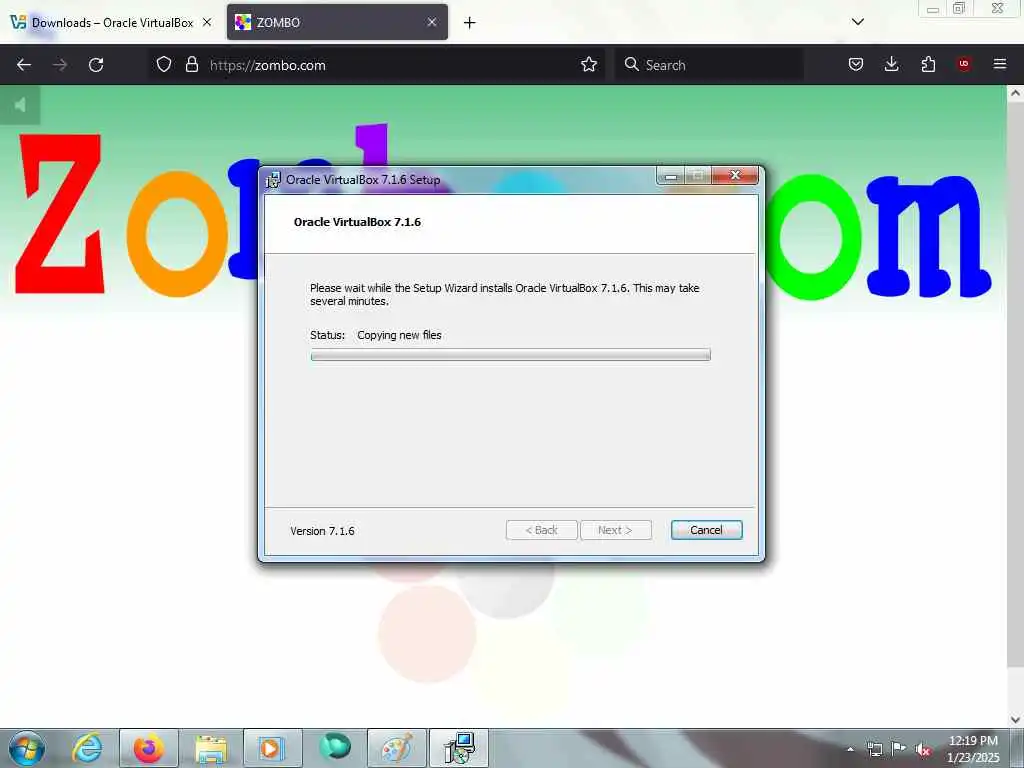Go back using Firefox back arrow

tap(24, 65)
